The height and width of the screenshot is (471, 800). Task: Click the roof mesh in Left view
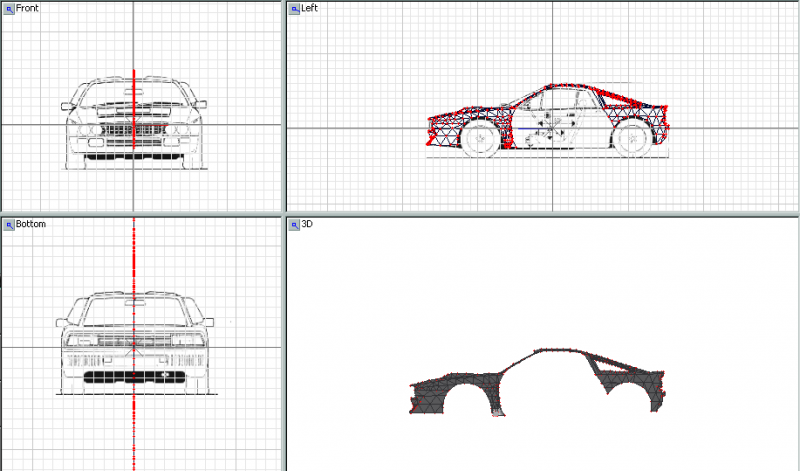(565, 88)
